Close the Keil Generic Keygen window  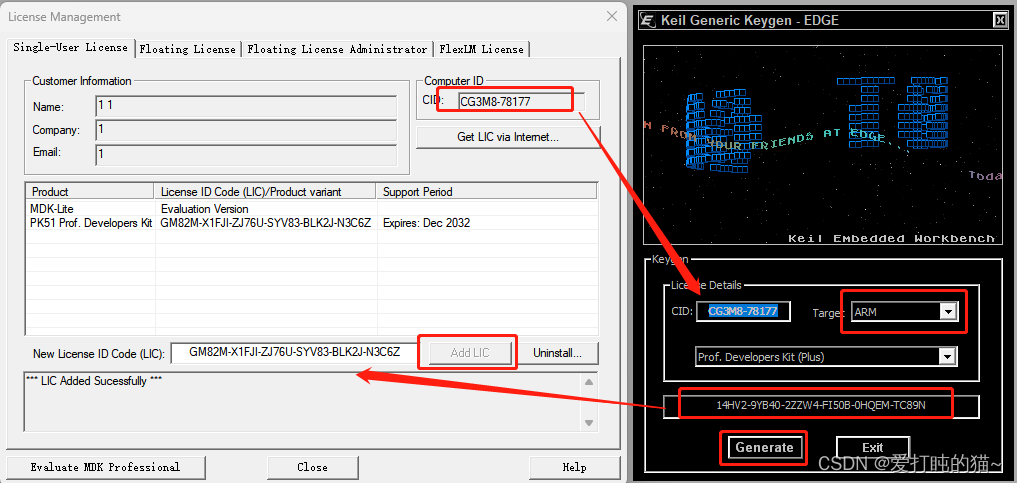pos(999,20)
